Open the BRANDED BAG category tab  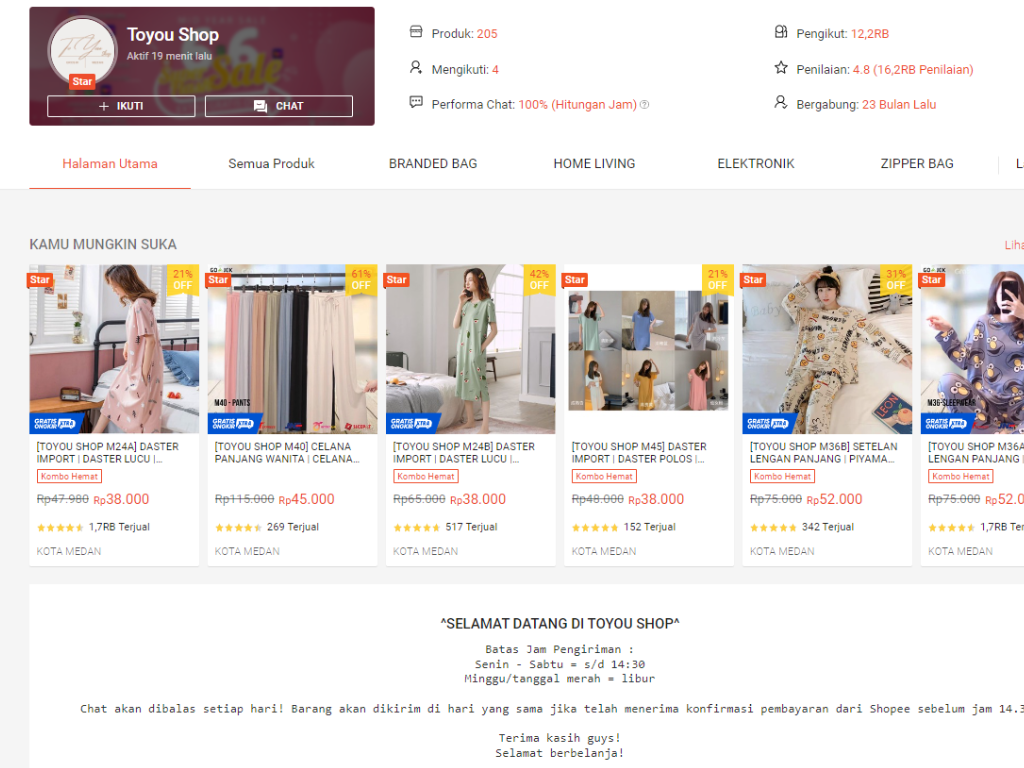(433, 164)
